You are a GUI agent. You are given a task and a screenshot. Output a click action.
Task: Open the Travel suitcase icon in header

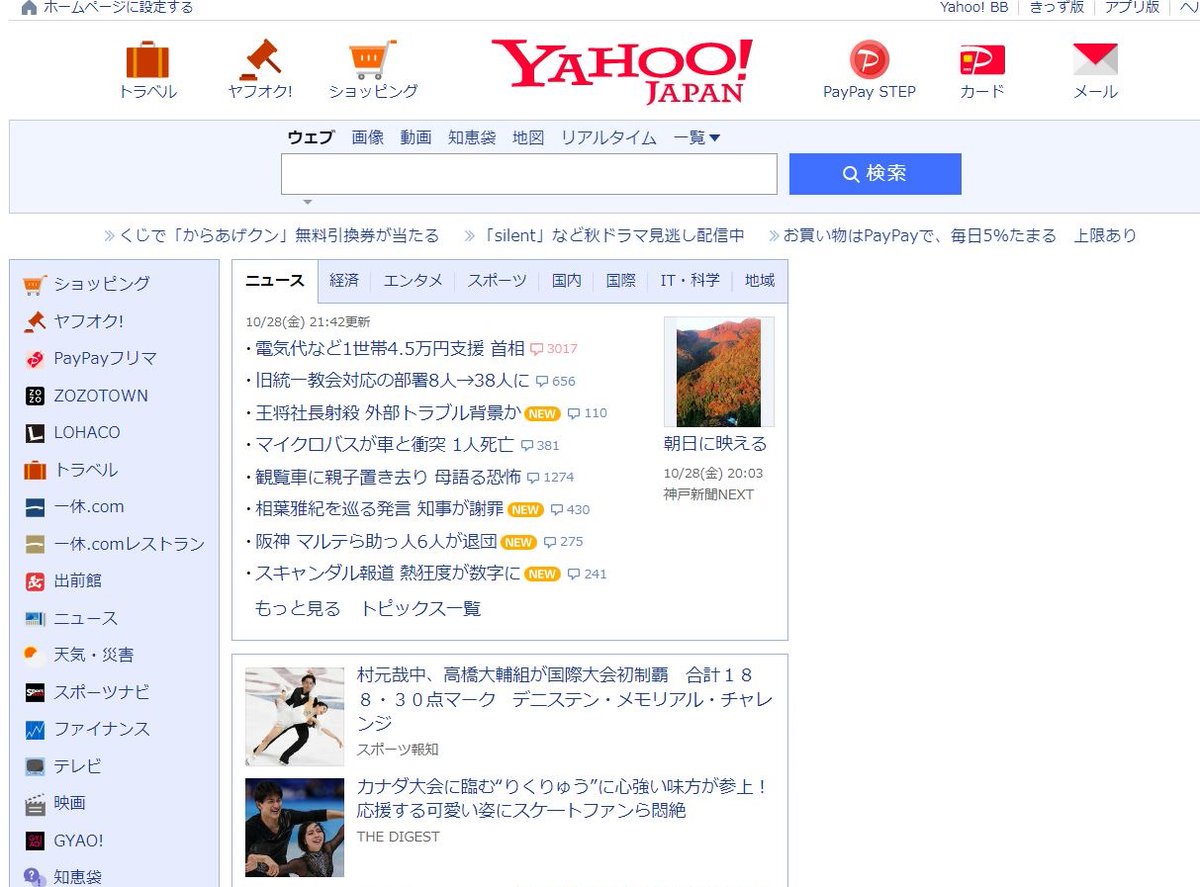pyautogui.click(x=147, y=59)
